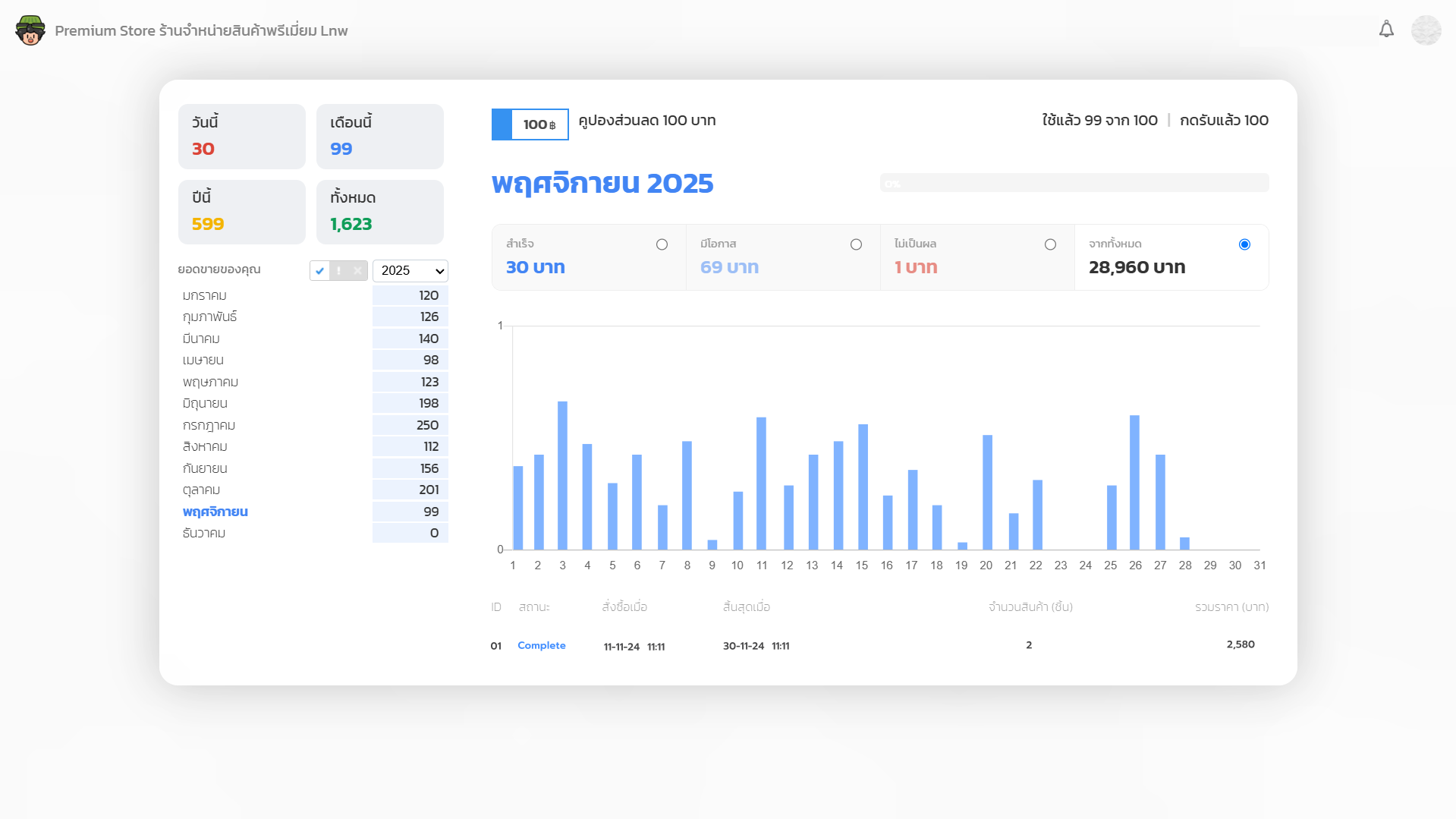Select the exclamation mark filter icon

click(x=338, y=271)
